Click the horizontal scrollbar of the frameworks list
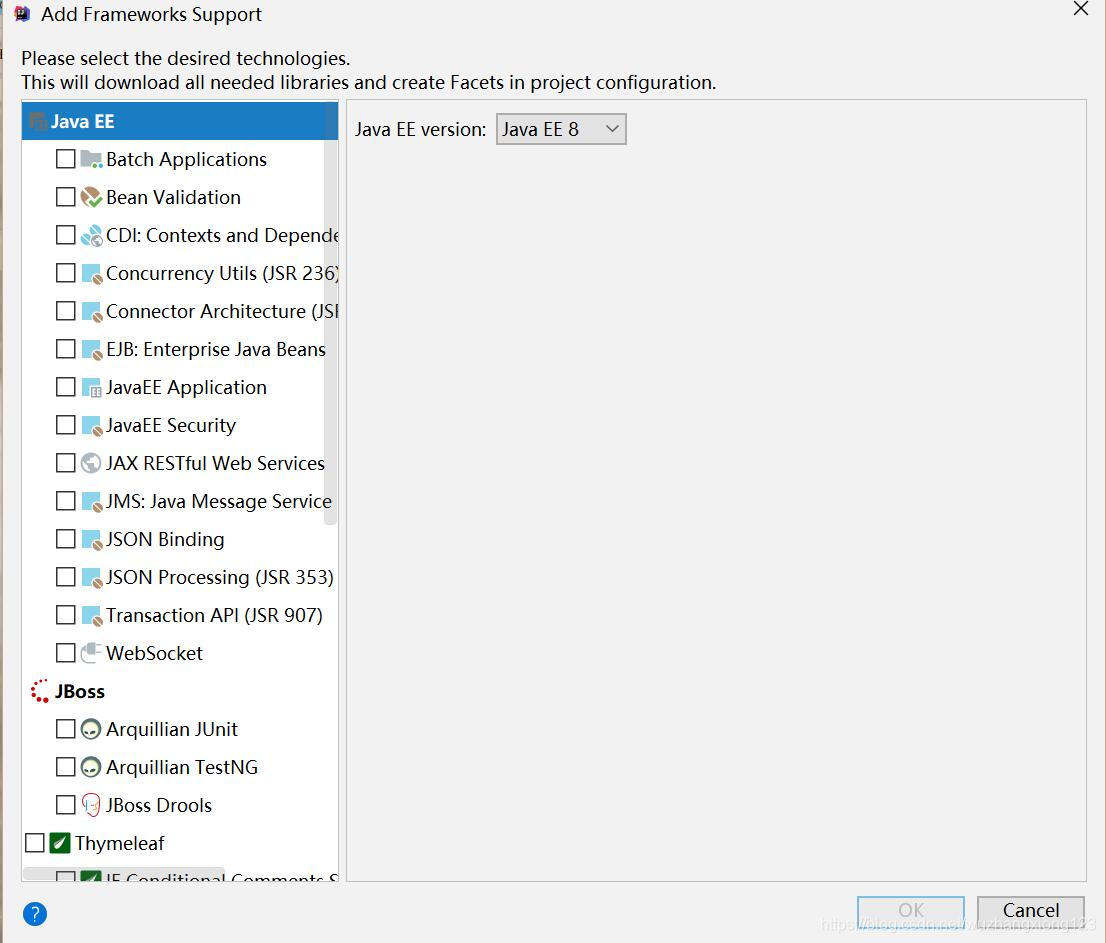This screenshot has width=1106, height=943. click(x=123, y=874)
